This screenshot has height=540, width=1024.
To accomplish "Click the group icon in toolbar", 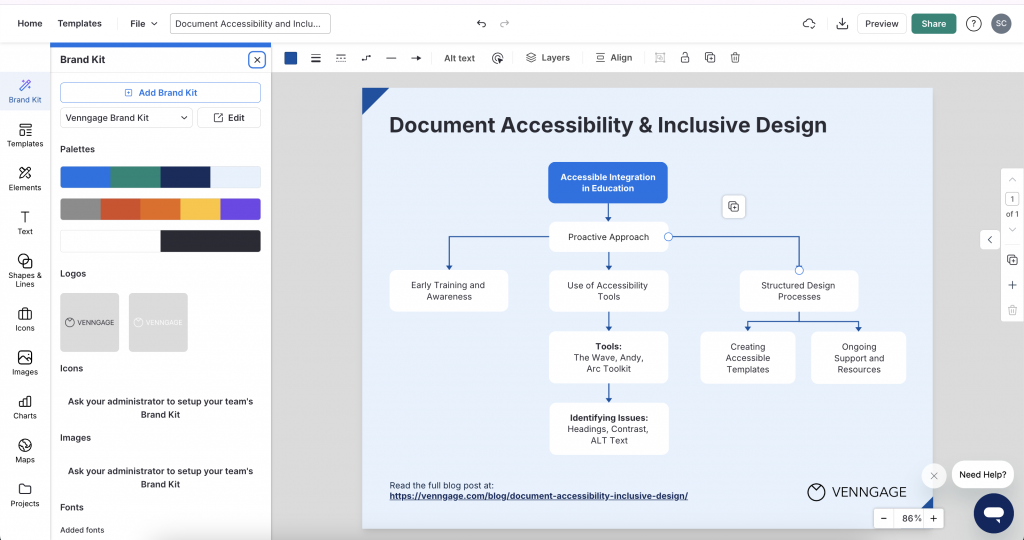I will tap(660, 58).
